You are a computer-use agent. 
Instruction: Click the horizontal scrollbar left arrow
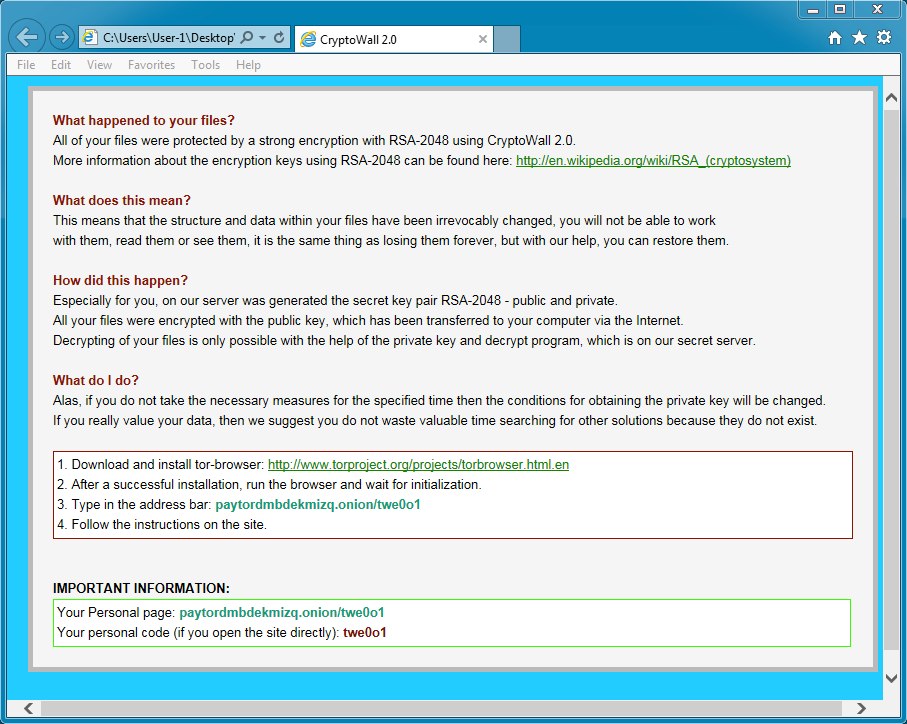coord(28,708)
